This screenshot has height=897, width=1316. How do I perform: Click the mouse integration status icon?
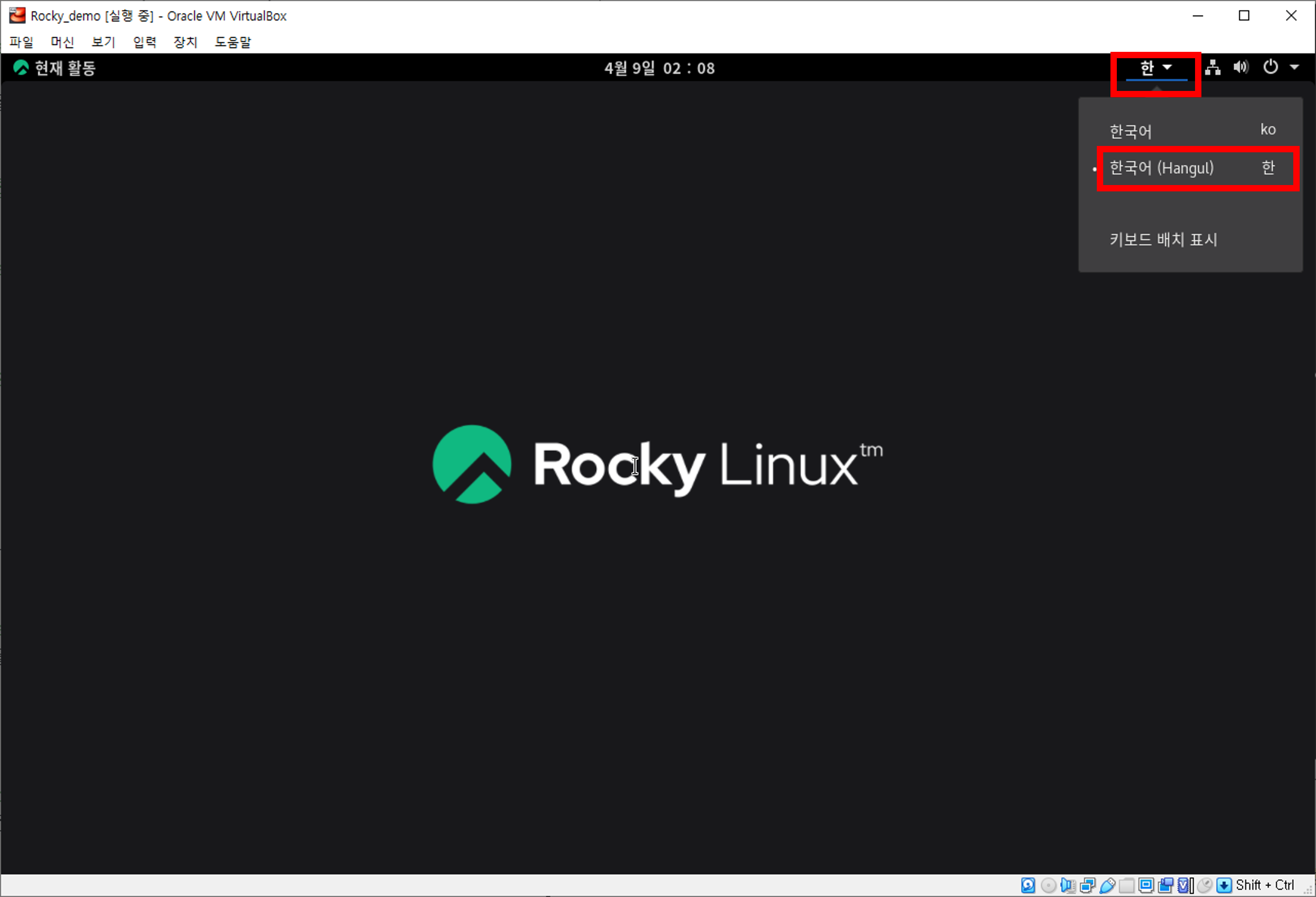(x=1205, y=885)
